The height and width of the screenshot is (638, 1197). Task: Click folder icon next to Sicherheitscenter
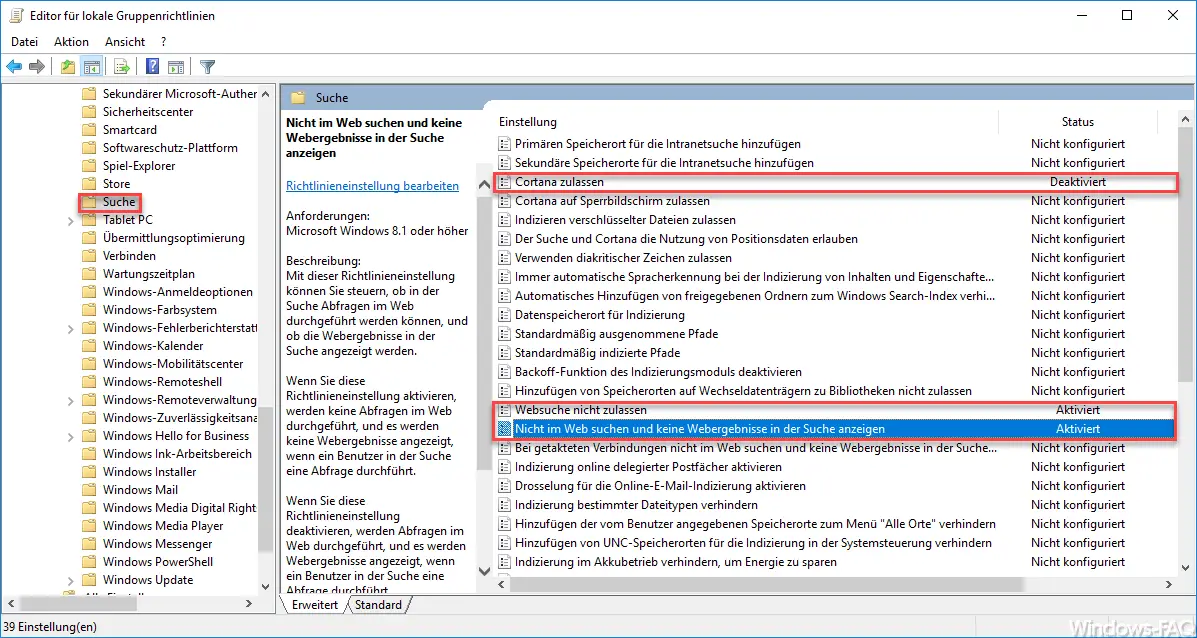tap(89, 111)
